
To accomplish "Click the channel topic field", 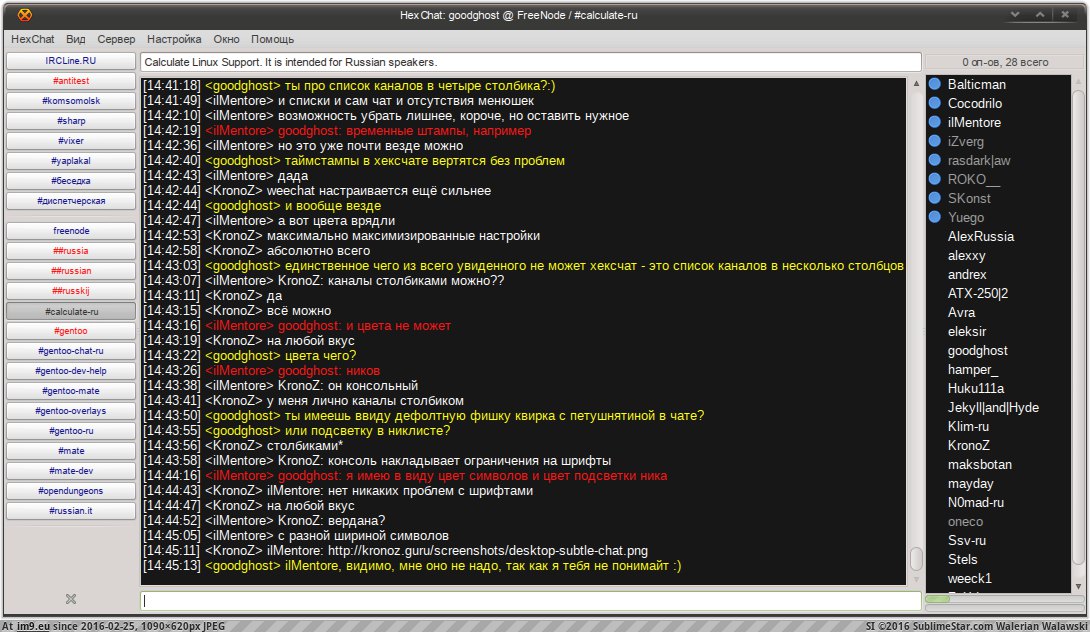I will [x=530, y=62].
